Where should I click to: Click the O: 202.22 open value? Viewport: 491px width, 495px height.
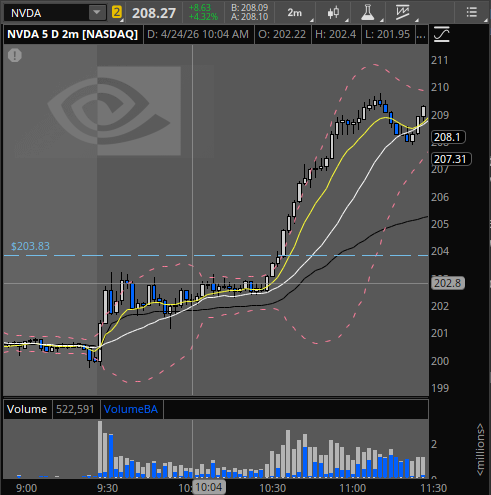click(282, 34)
